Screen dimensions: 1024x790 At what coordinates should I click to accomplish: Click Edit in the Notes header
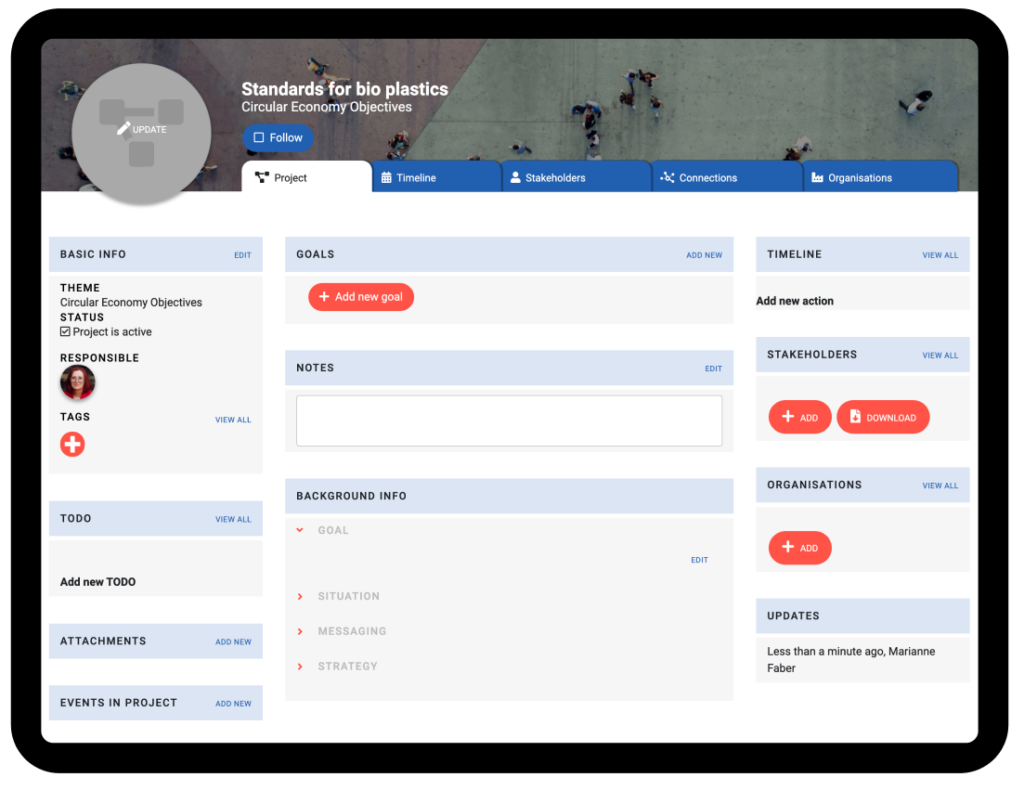coord(713,369)
